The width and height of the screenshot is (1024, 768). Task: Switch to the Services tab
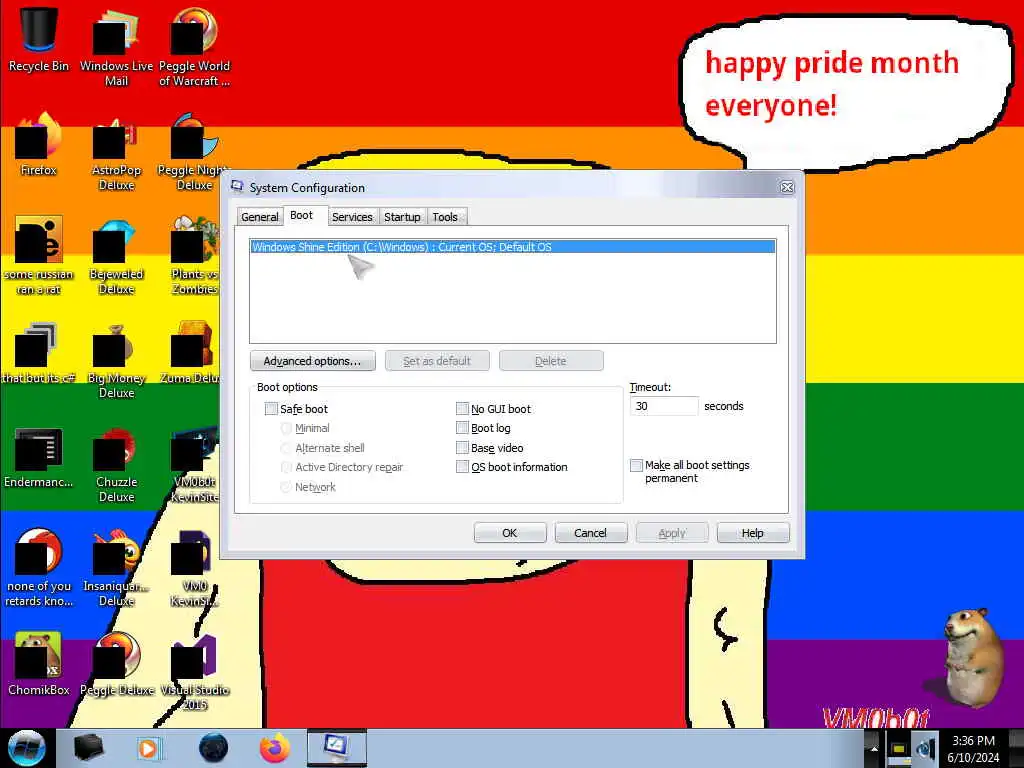[352, 217]
